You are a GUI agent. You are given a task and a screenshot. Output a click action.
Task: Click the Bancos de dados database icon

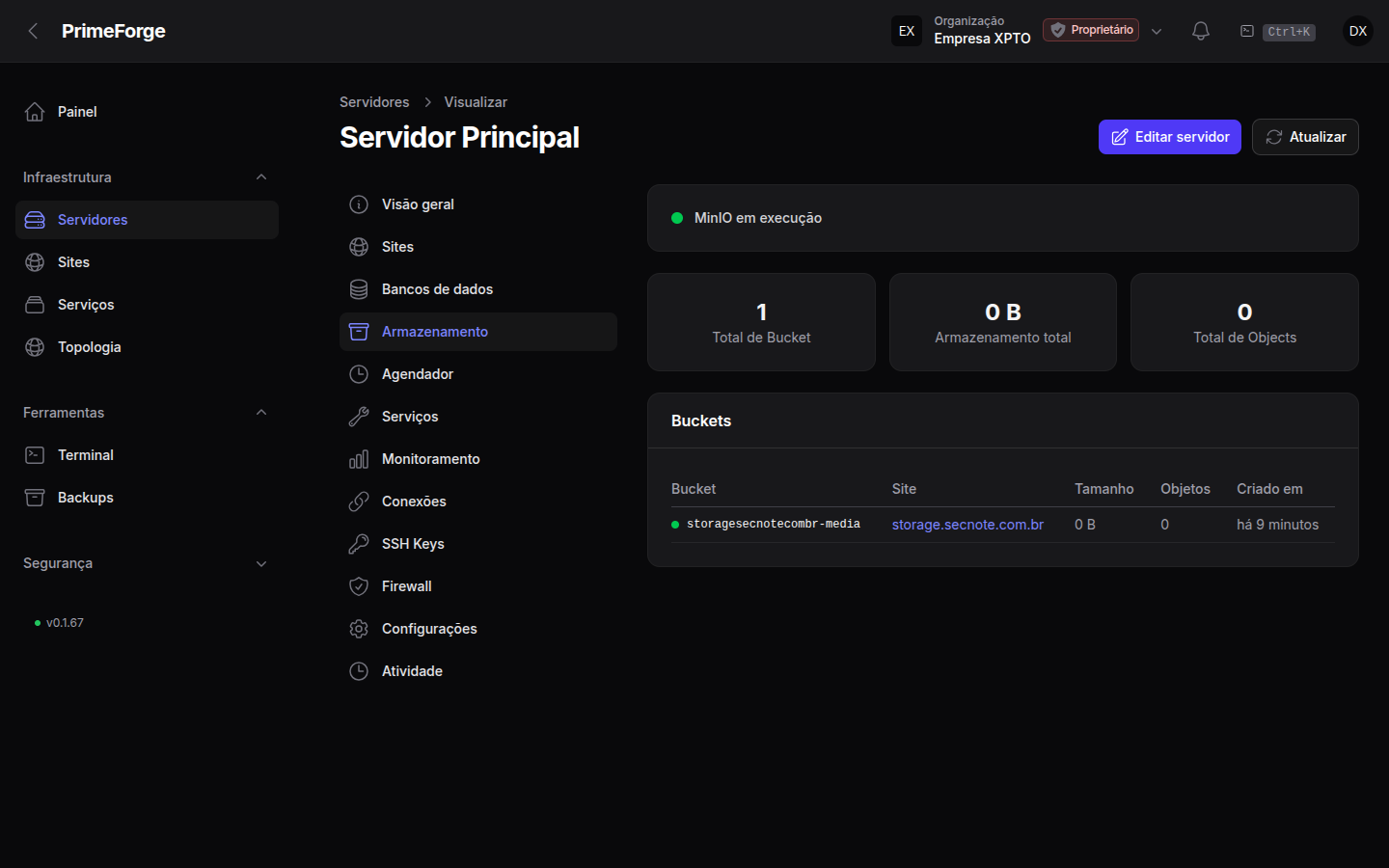point(359,289)
